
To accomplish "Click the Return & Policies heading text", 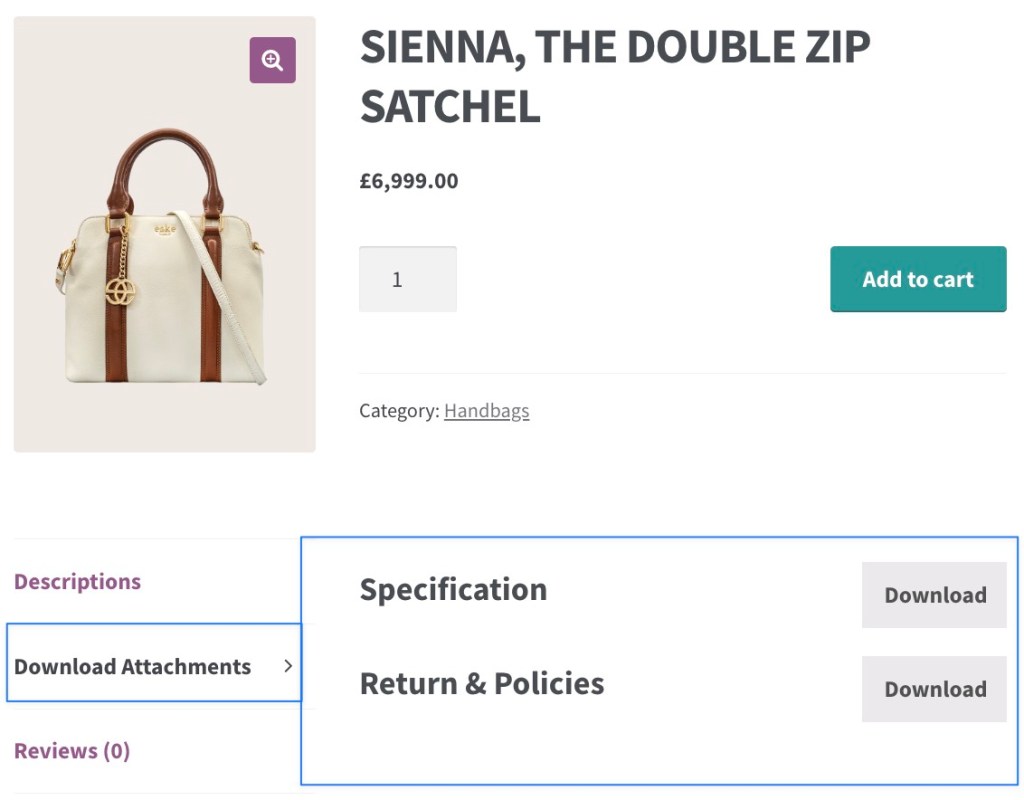I will (x=482, y=684).
